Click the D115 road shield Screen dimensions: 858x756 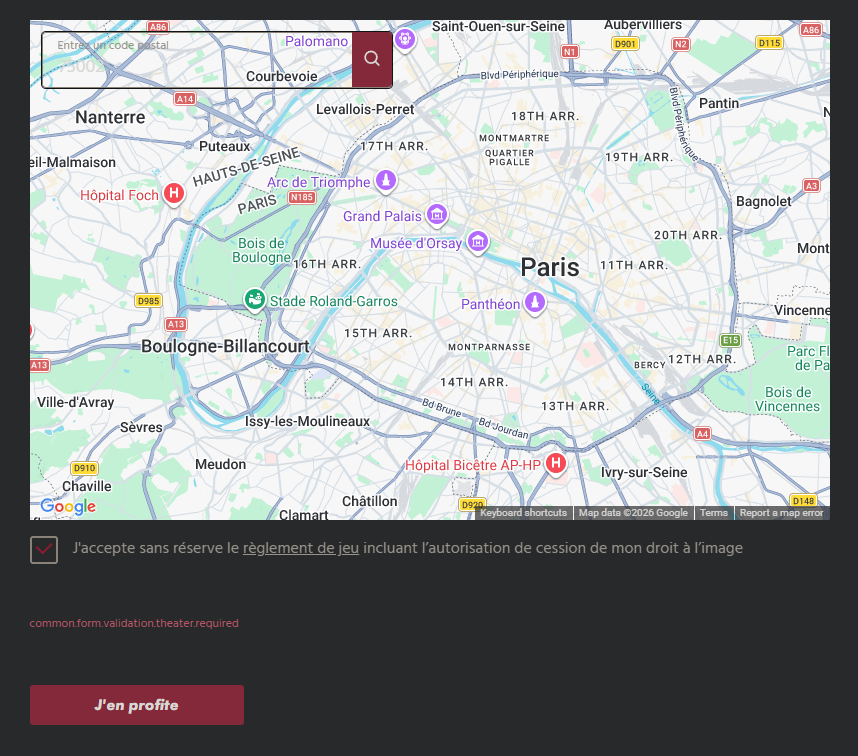[x=769, y=43]
